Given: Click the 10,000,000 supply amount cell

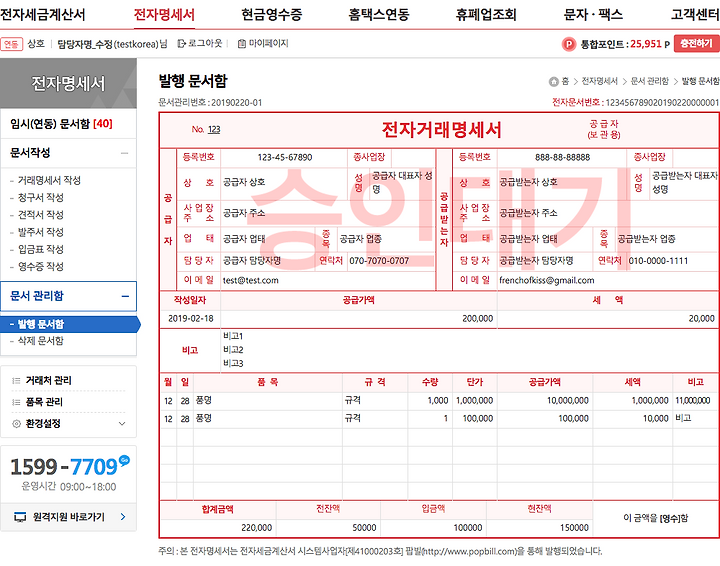Looking at the screenshot, I should pyautogui.click(x=568, y=401).
